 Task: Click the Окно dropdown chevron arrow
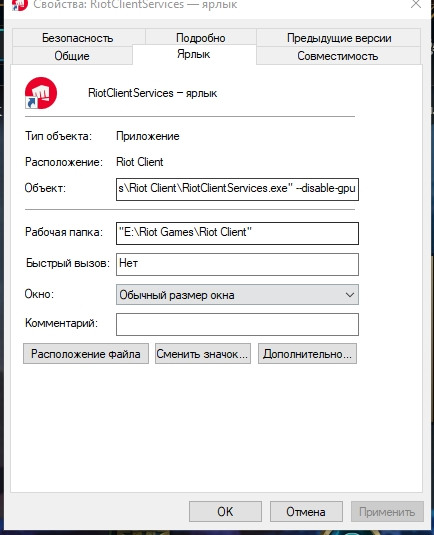coord(350,295)
